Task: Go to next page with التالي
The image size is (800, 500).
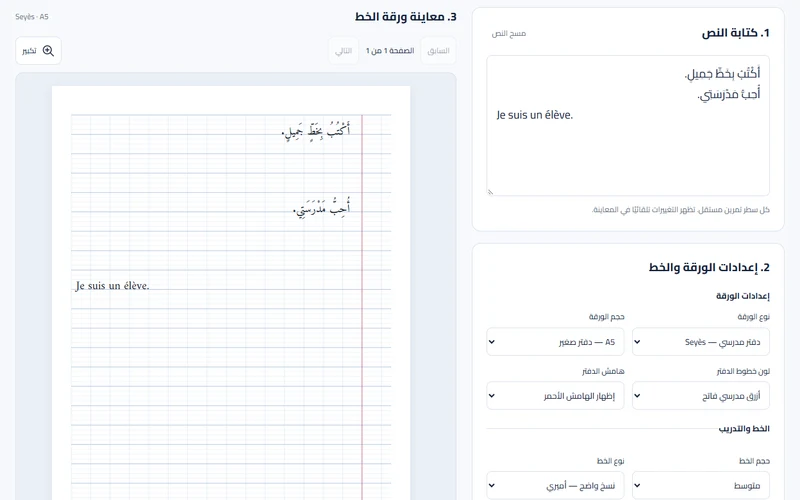Action: coord(343,51)
